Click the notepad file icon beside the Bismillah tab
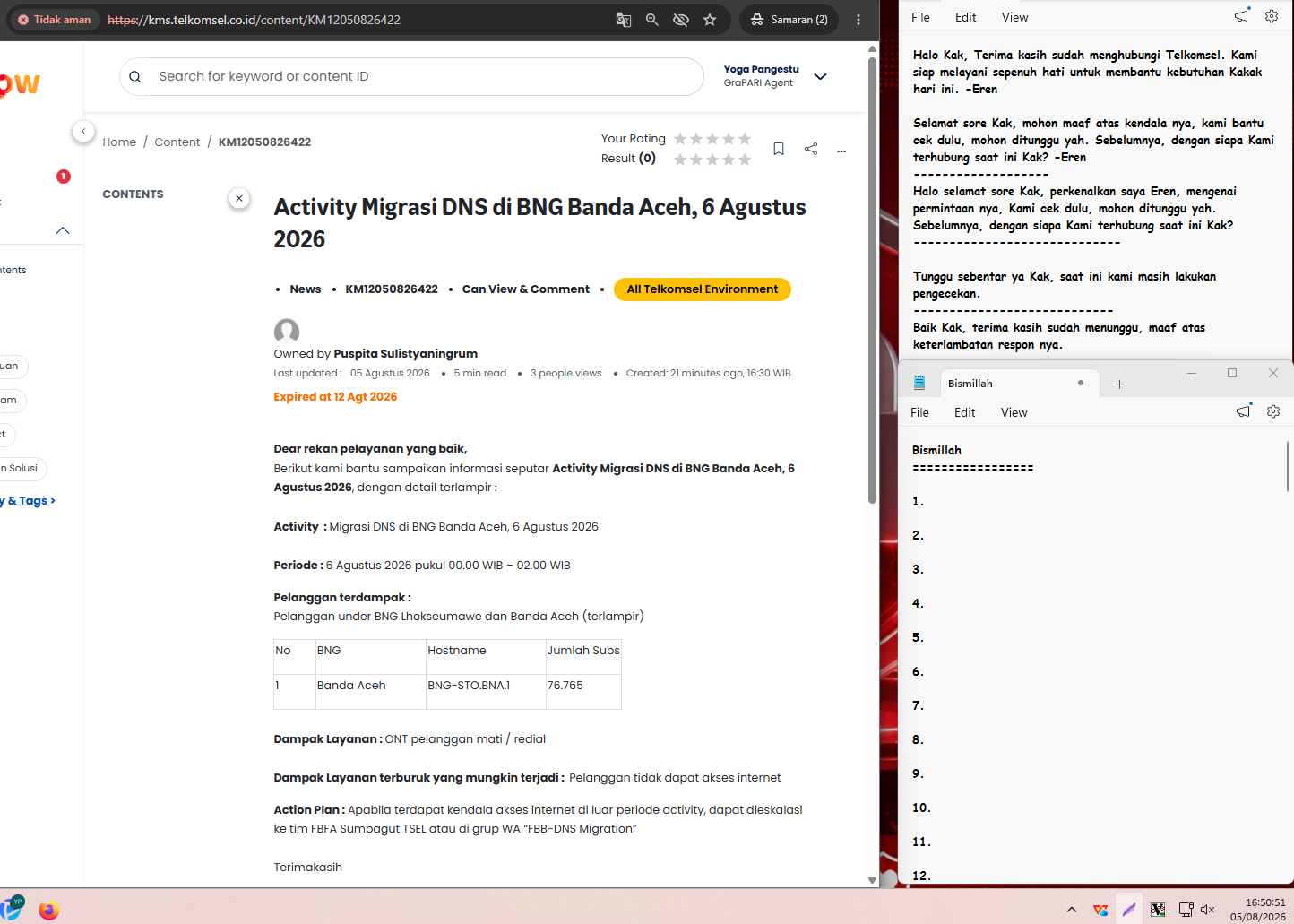The image size is (1294, 924). pos(919,383)
